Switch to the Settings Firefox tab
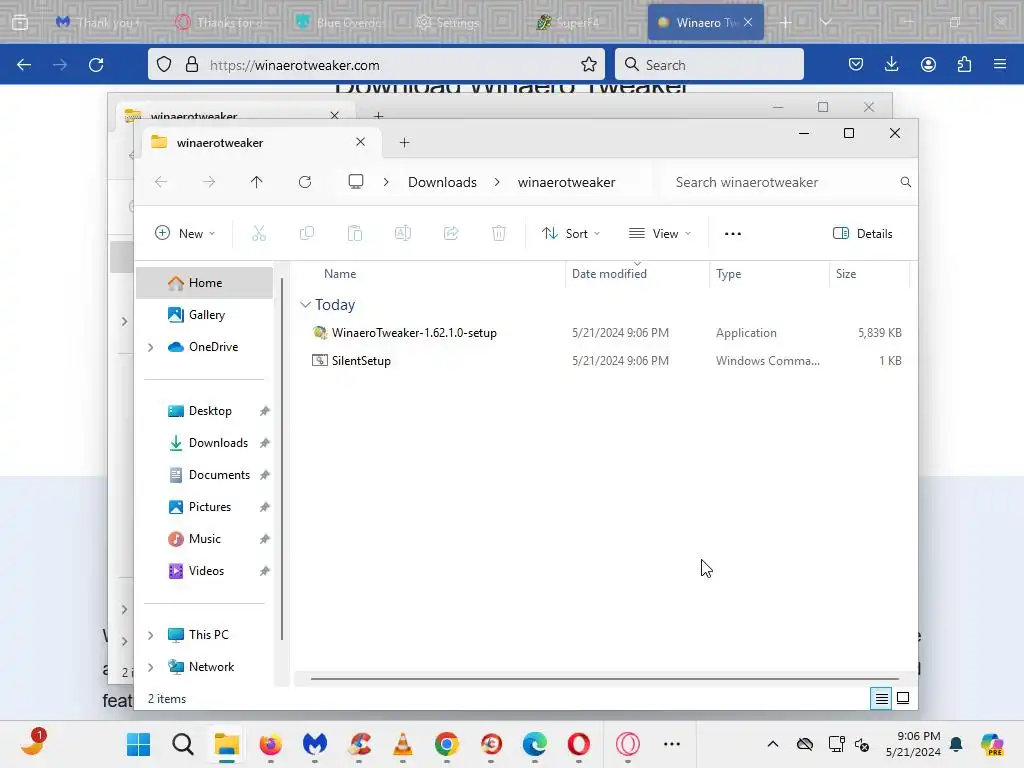The image size is (1024, 768). [449, 23]
